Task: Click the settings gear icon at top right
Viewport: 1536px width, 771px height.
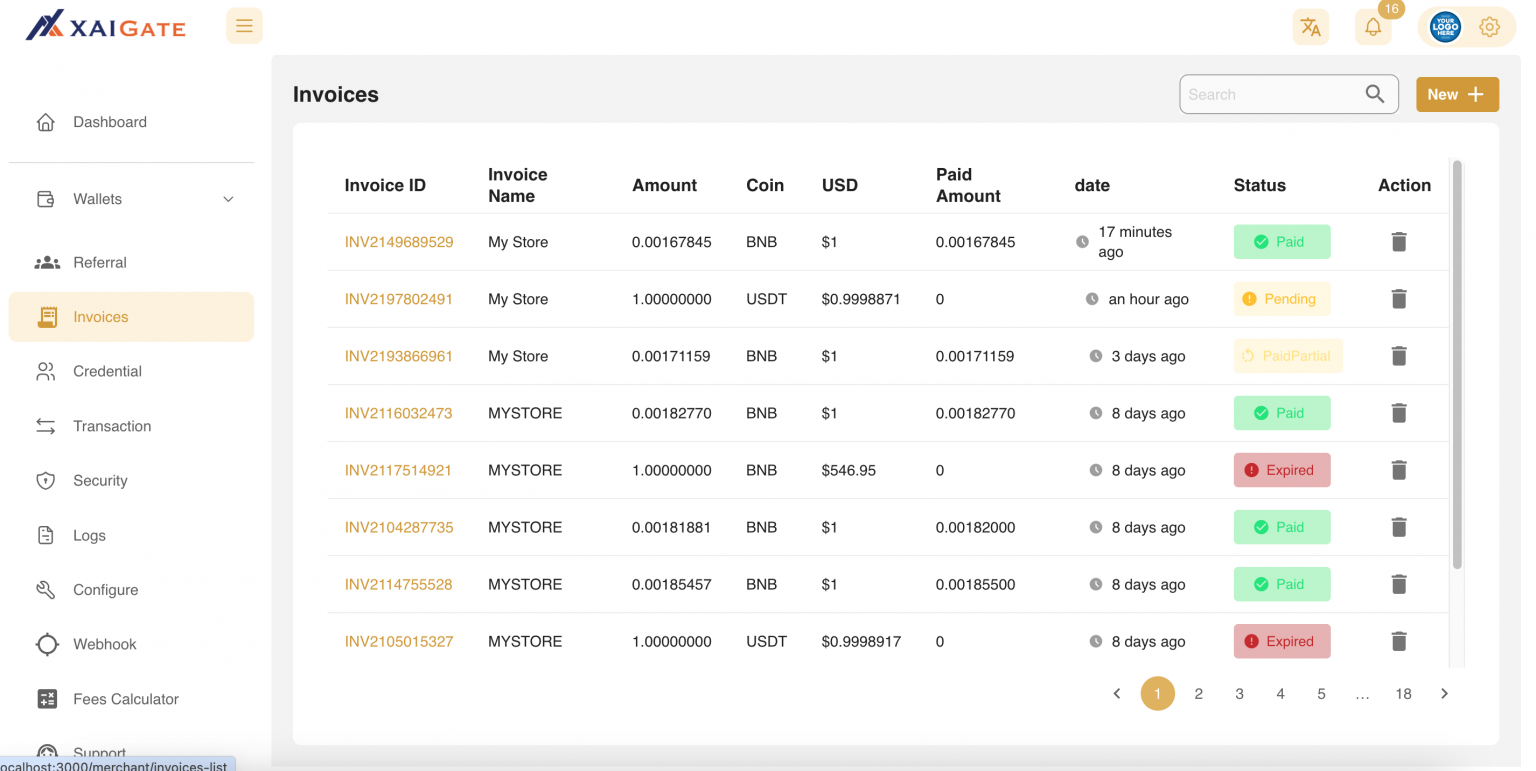Action: pos(1489,27)
